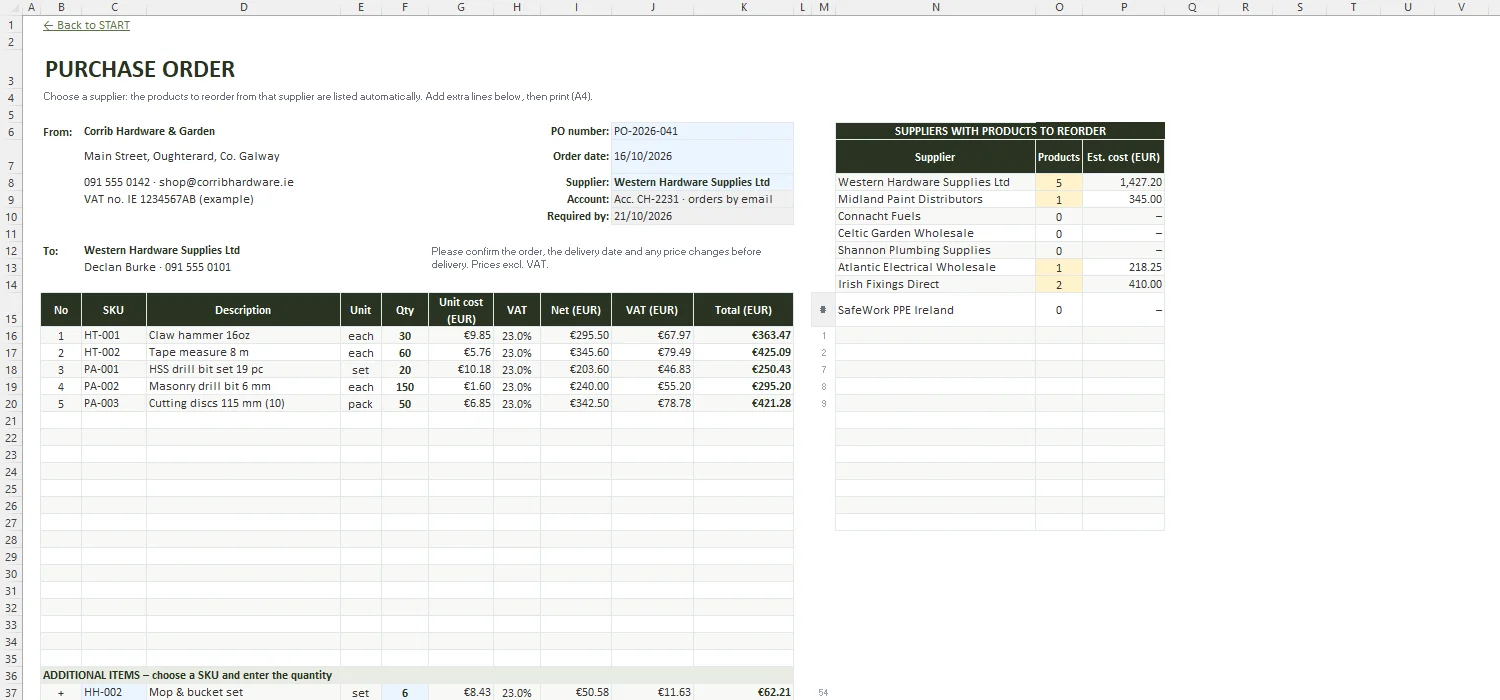
Task: Select total €421.28 cell
Action: coord(743,403)
